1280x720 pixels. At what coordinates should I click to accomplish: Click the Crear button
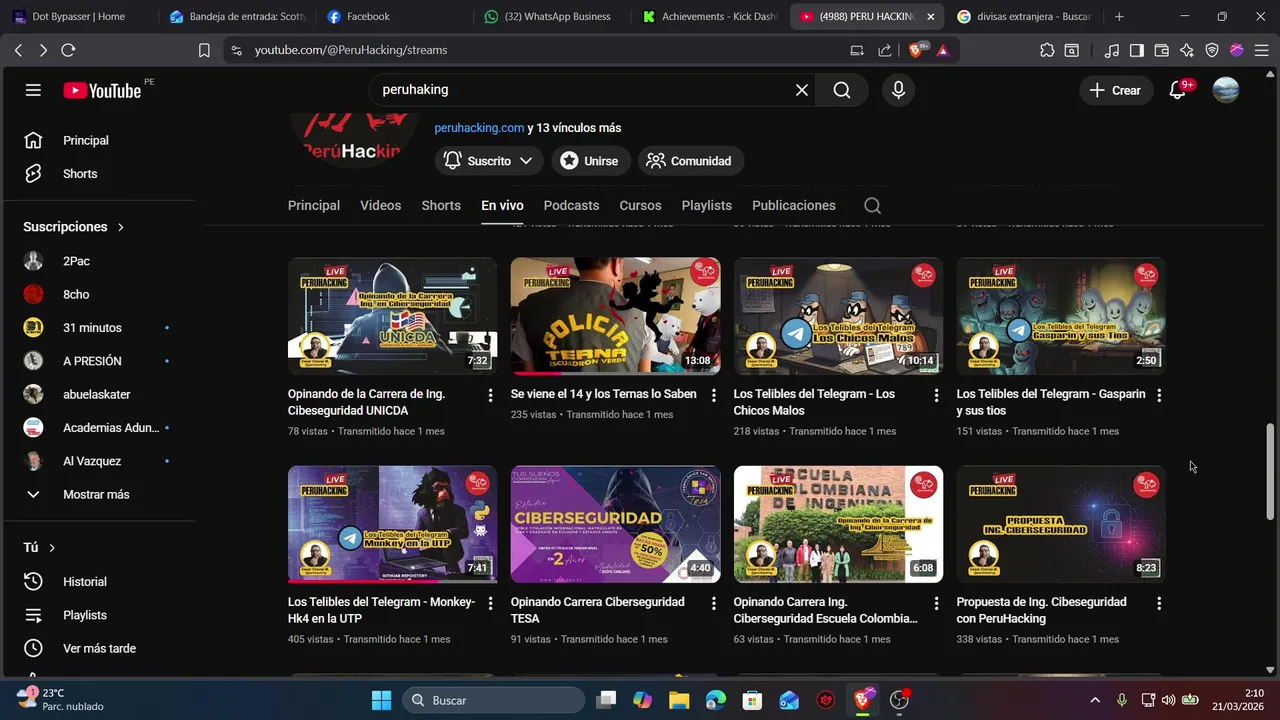[x=1115, y=90]
